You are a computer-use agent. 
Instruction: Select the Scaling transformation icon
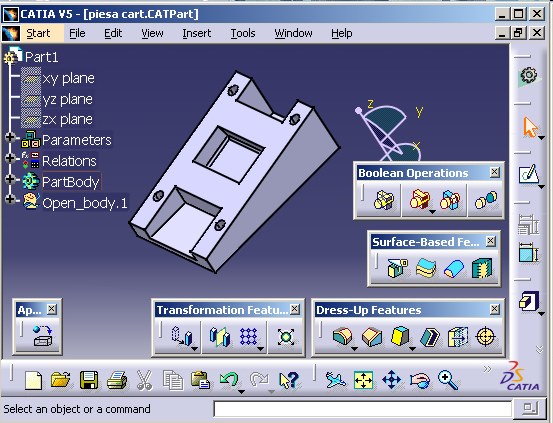(286, 337)
